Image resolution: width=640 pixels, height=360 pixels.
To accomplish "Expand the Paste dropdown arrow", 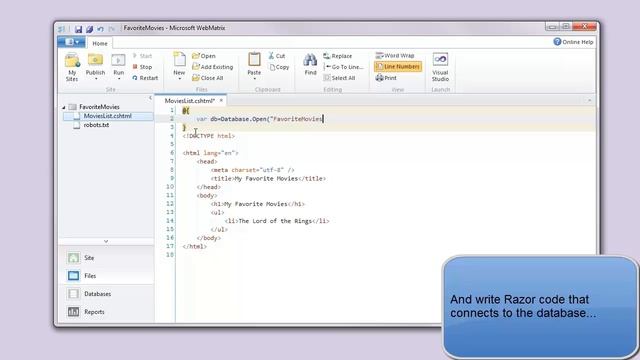I will pyautogui.click(x=254, y=79).
